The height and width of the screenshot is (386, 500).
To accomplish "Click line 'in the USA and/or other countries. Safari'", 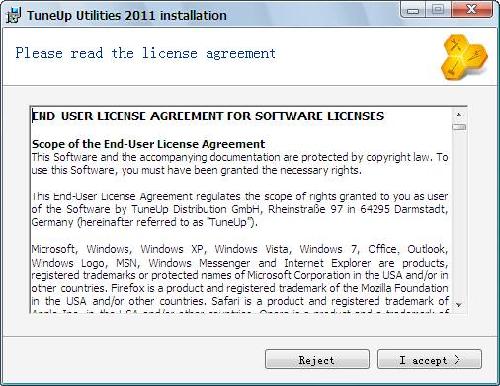I will click(240, 301).
